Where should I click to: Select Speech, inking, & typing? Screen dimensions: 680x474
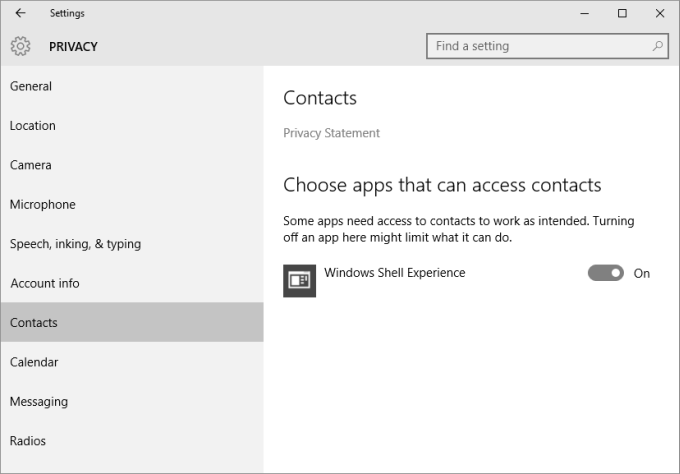[x=75, y=244]
